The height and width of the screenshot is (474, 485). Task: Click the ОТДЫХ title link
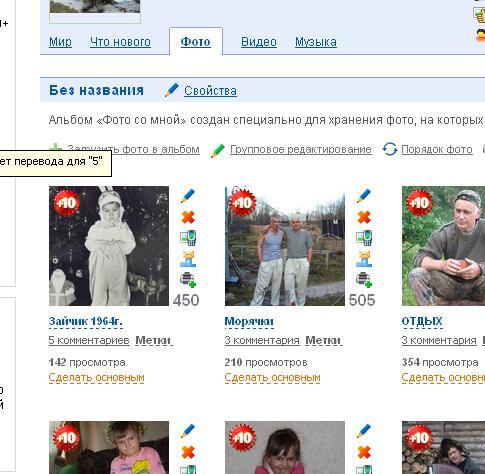422,321
